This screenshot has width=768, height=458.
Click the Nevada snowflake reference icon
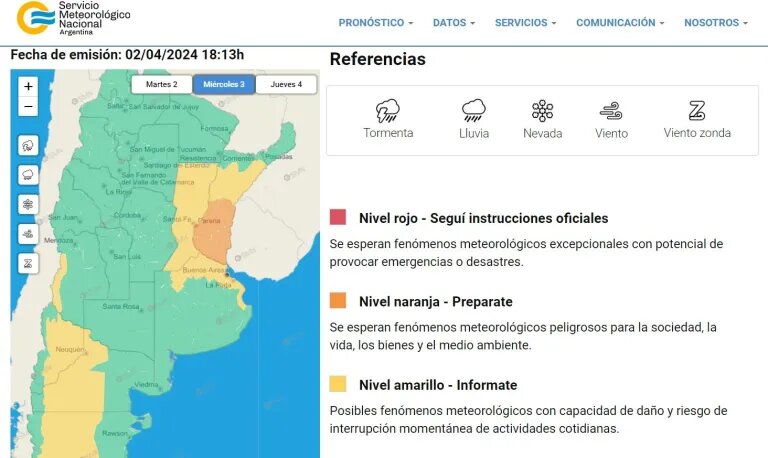coord(542,110)
